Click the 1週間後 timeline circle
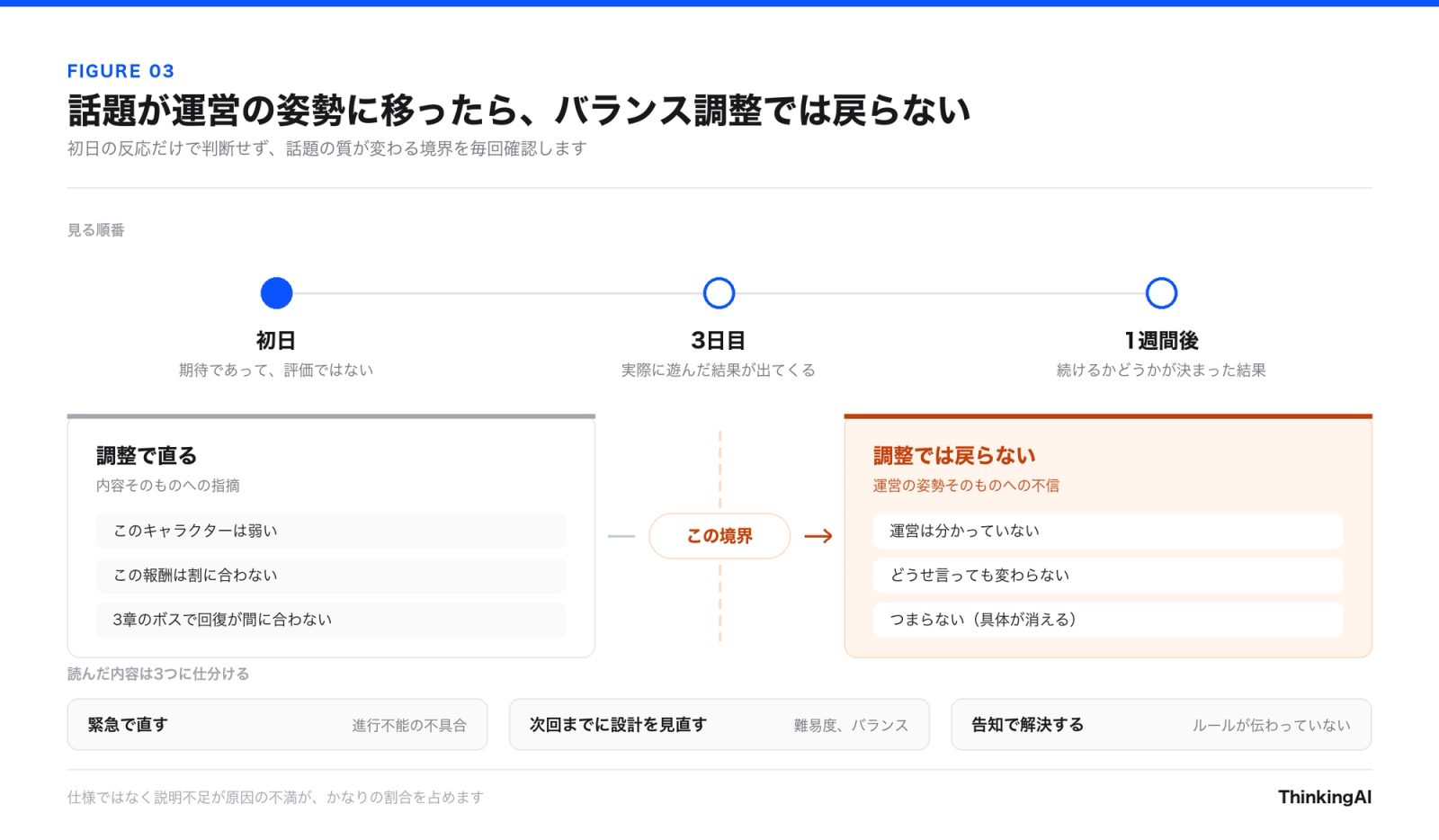1439x840 pixels. point(1161,292)
